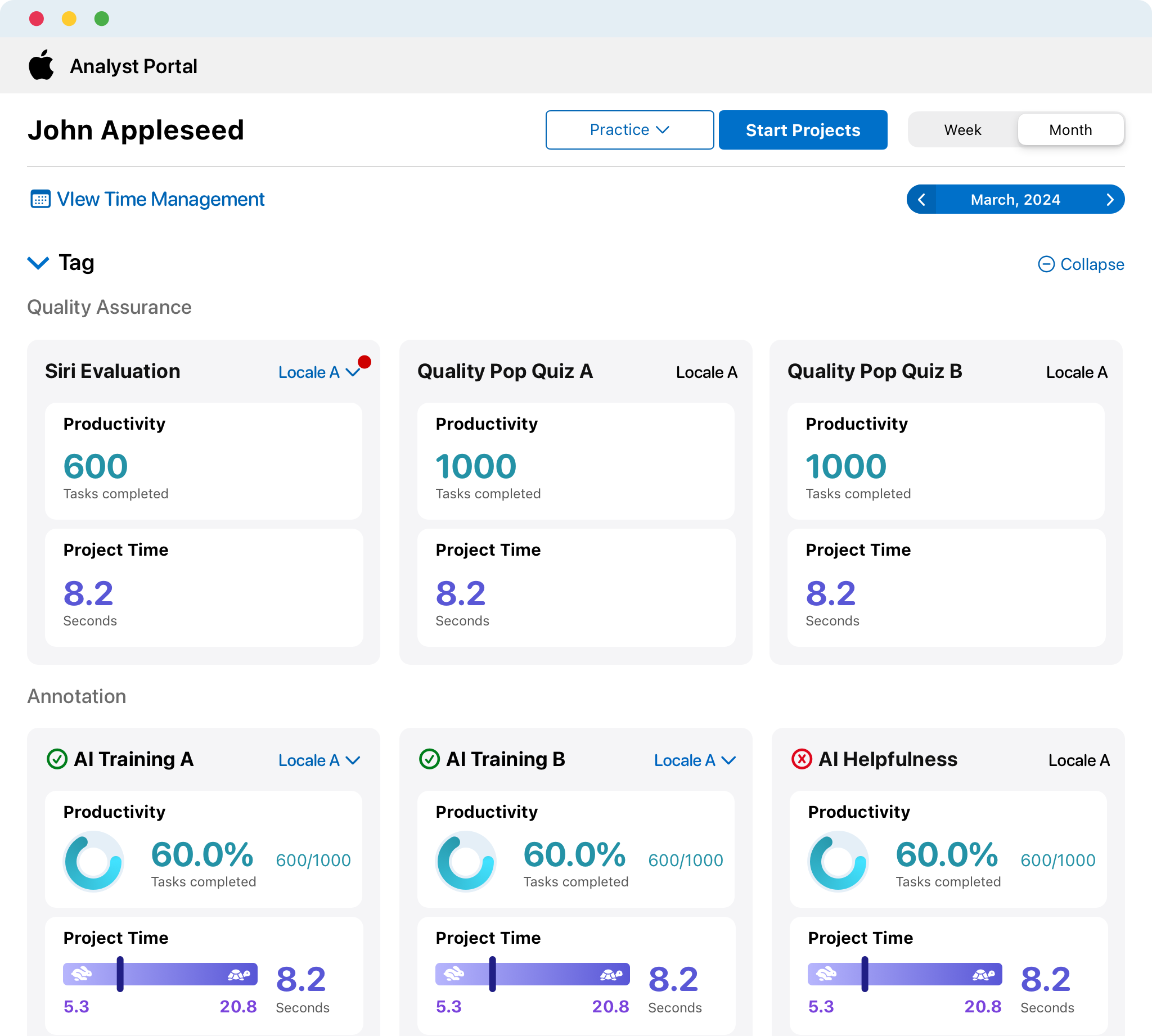Click turtle icon on AI Helpfulness time bar

click(983, 975)
